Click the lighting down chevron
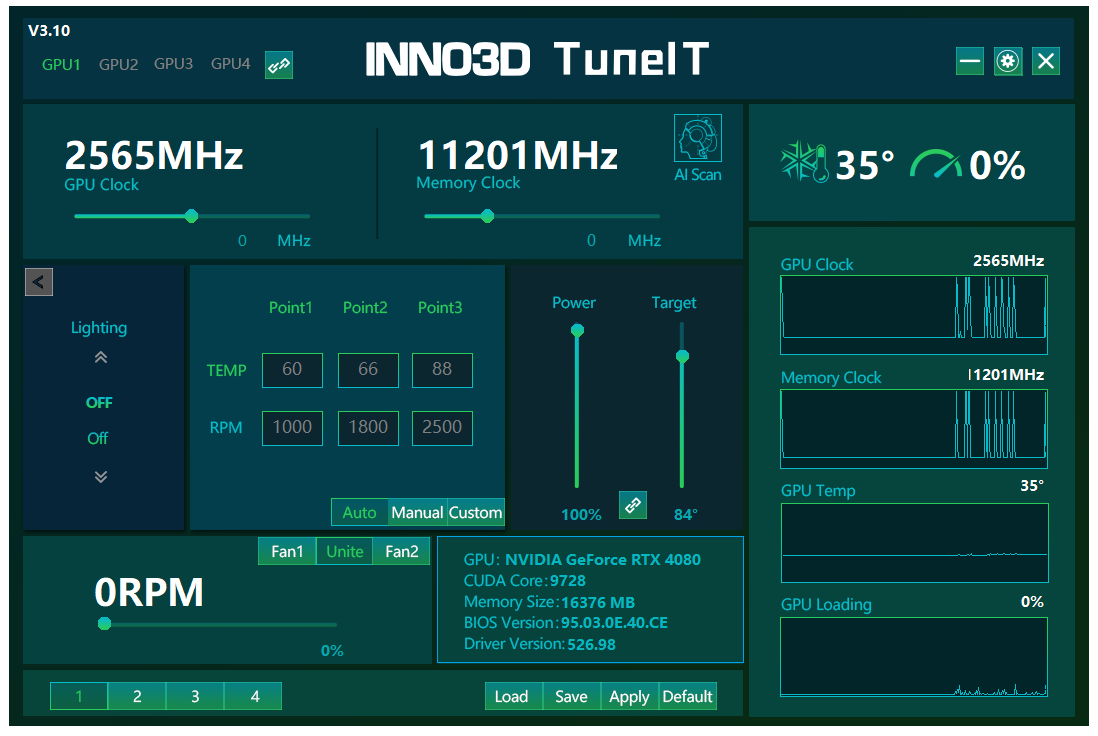The height and width of the screenshot is (736, 1098). click(101, 477)
